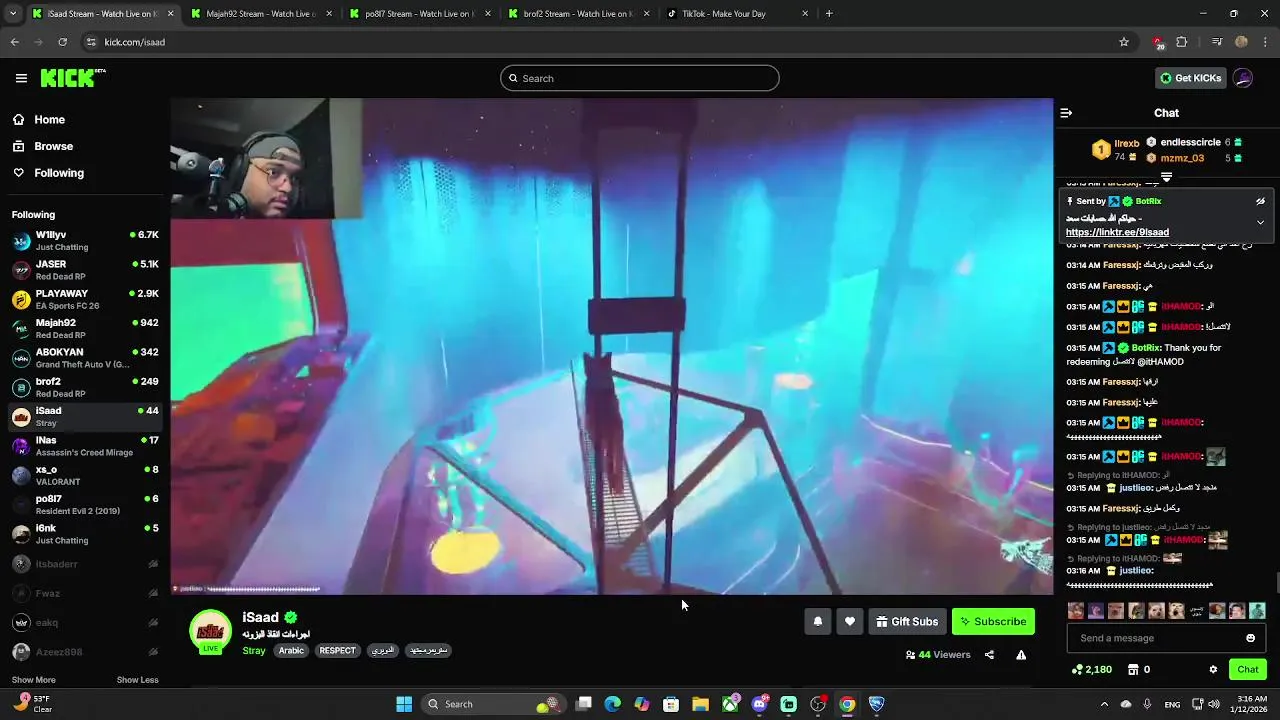
Task: Bookmark this page with star icon
Action: [1124, 42]
